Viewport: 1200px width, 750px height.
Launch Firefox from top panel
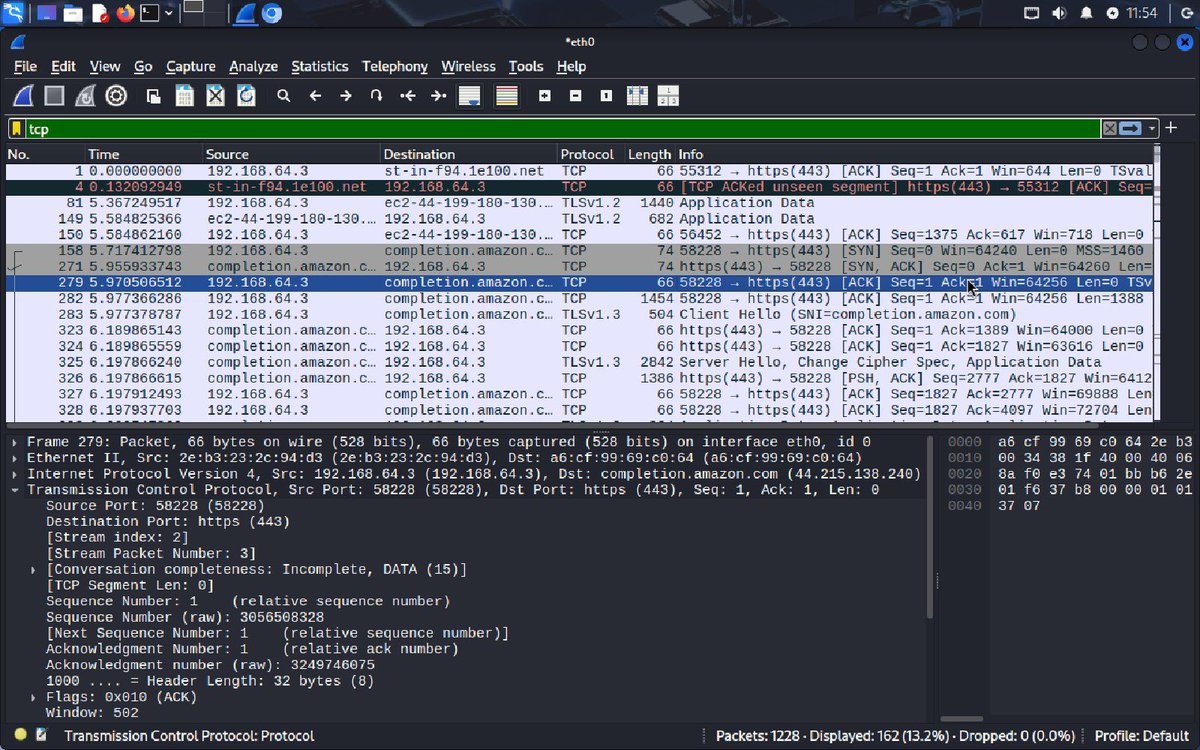124,14
